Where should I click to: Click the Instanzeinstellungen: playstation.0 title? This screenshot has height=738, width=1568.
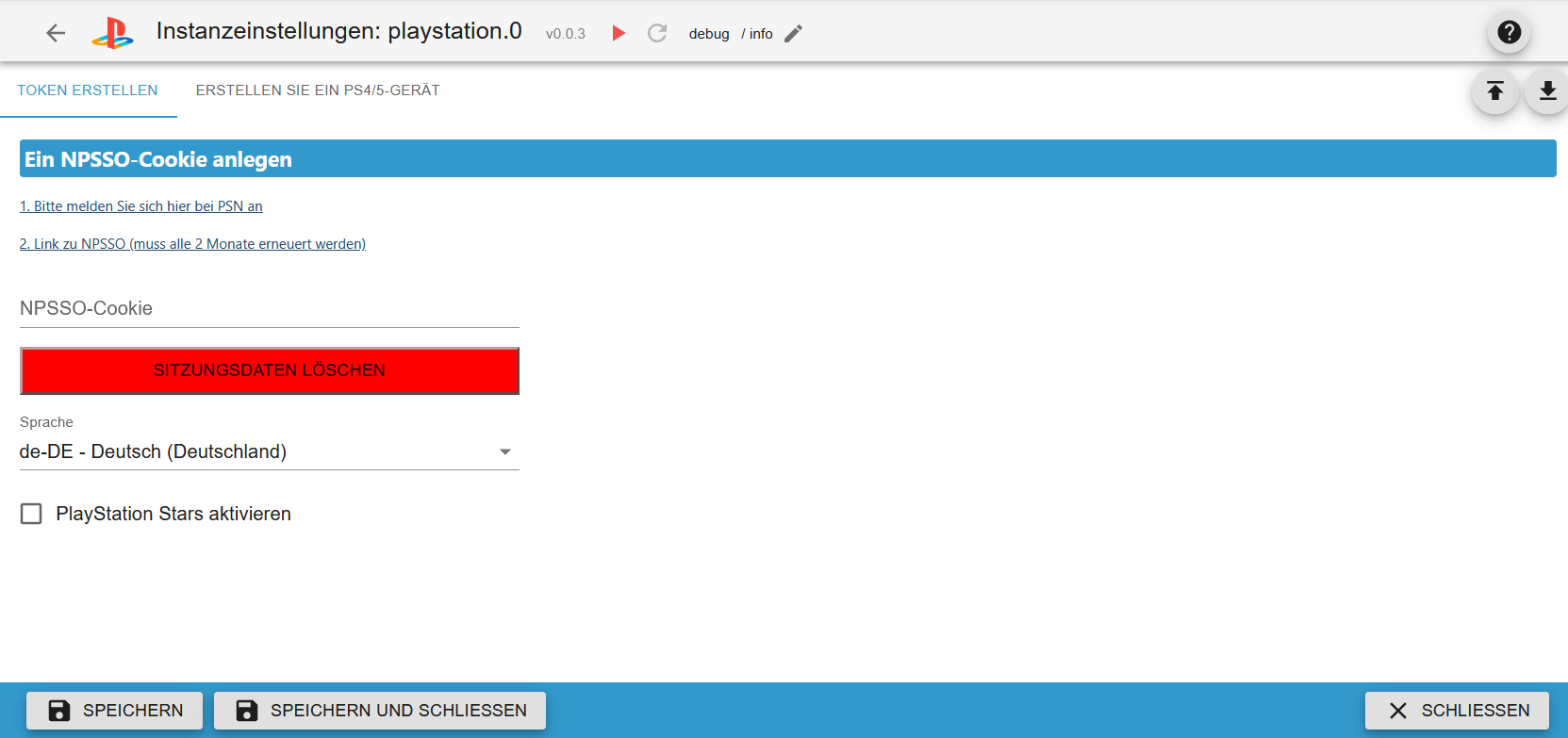[x=339, y=31]
